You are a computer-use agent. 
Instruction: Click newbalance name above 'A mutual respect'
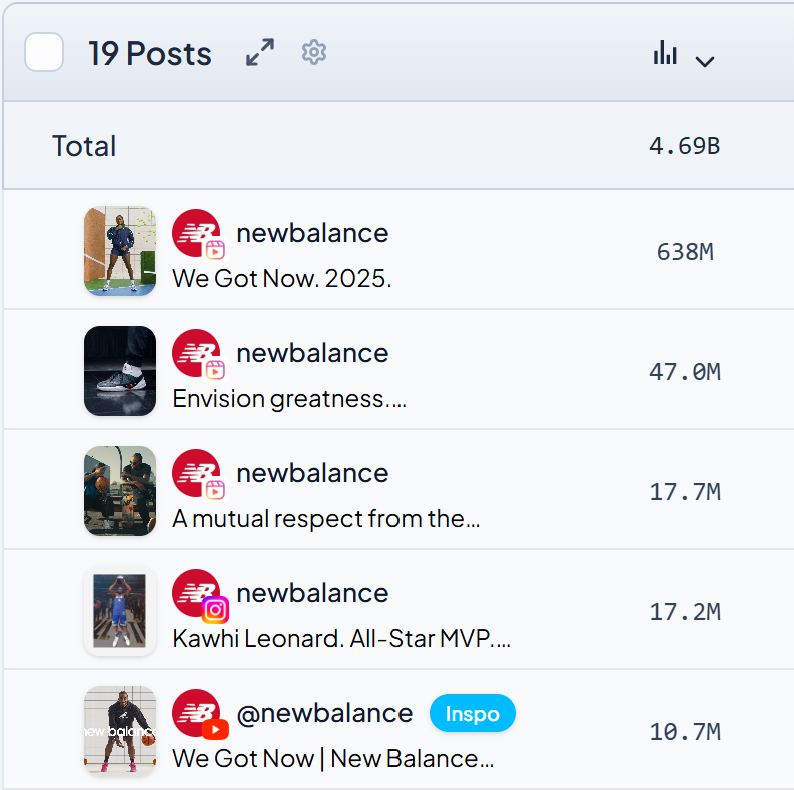point(312,473)
